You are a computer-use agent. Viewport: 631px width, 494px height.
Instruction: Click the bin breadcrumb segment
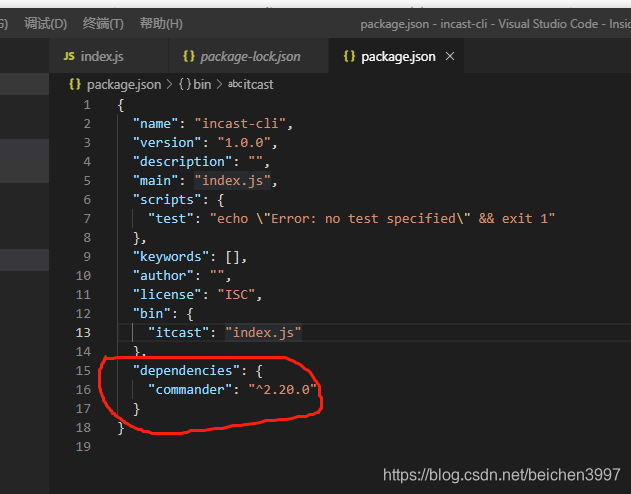tap(202, 84)
